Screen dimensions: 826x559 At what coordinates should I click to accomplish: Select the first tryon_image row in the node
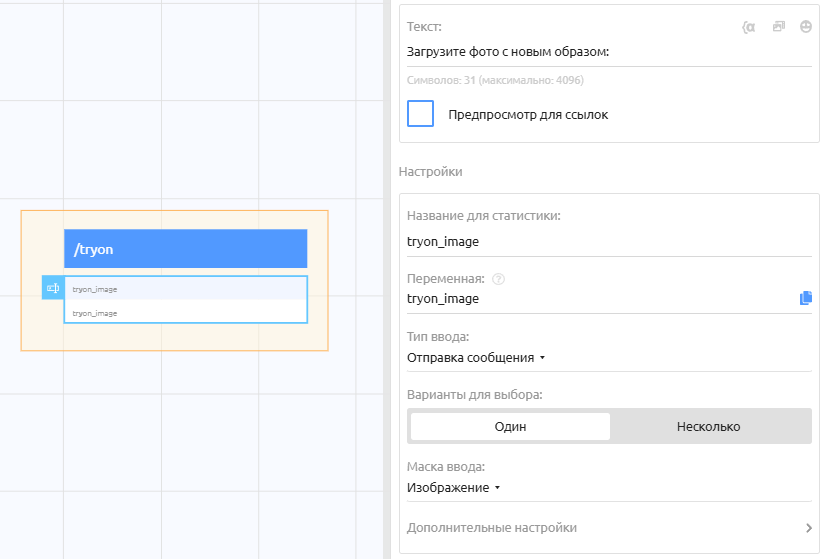click(185, 289)
